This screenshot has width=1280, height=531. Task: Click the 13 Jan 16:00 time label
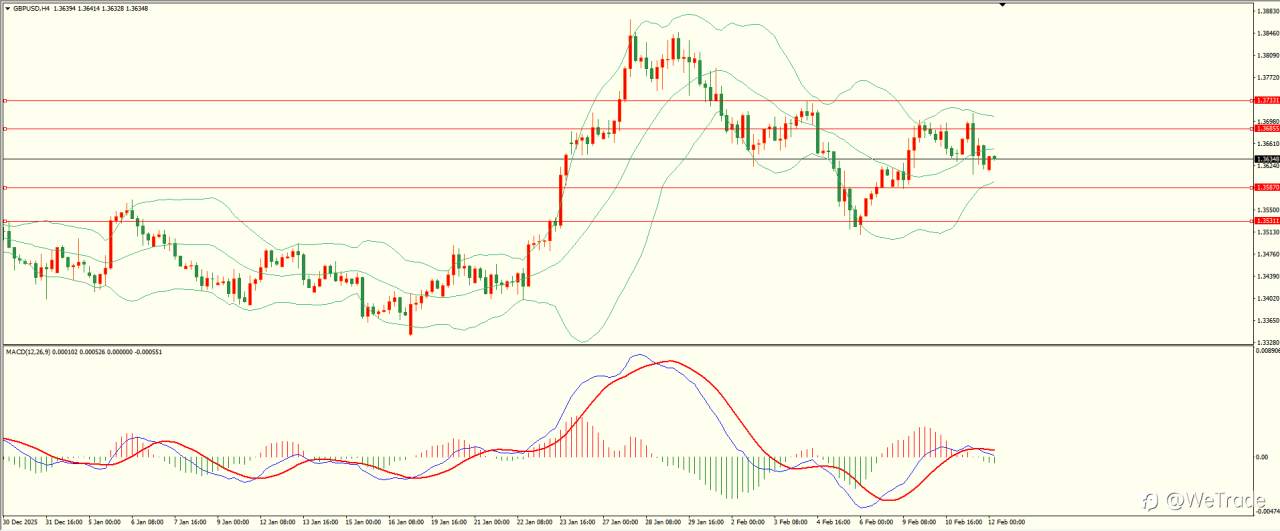(321, 521)
